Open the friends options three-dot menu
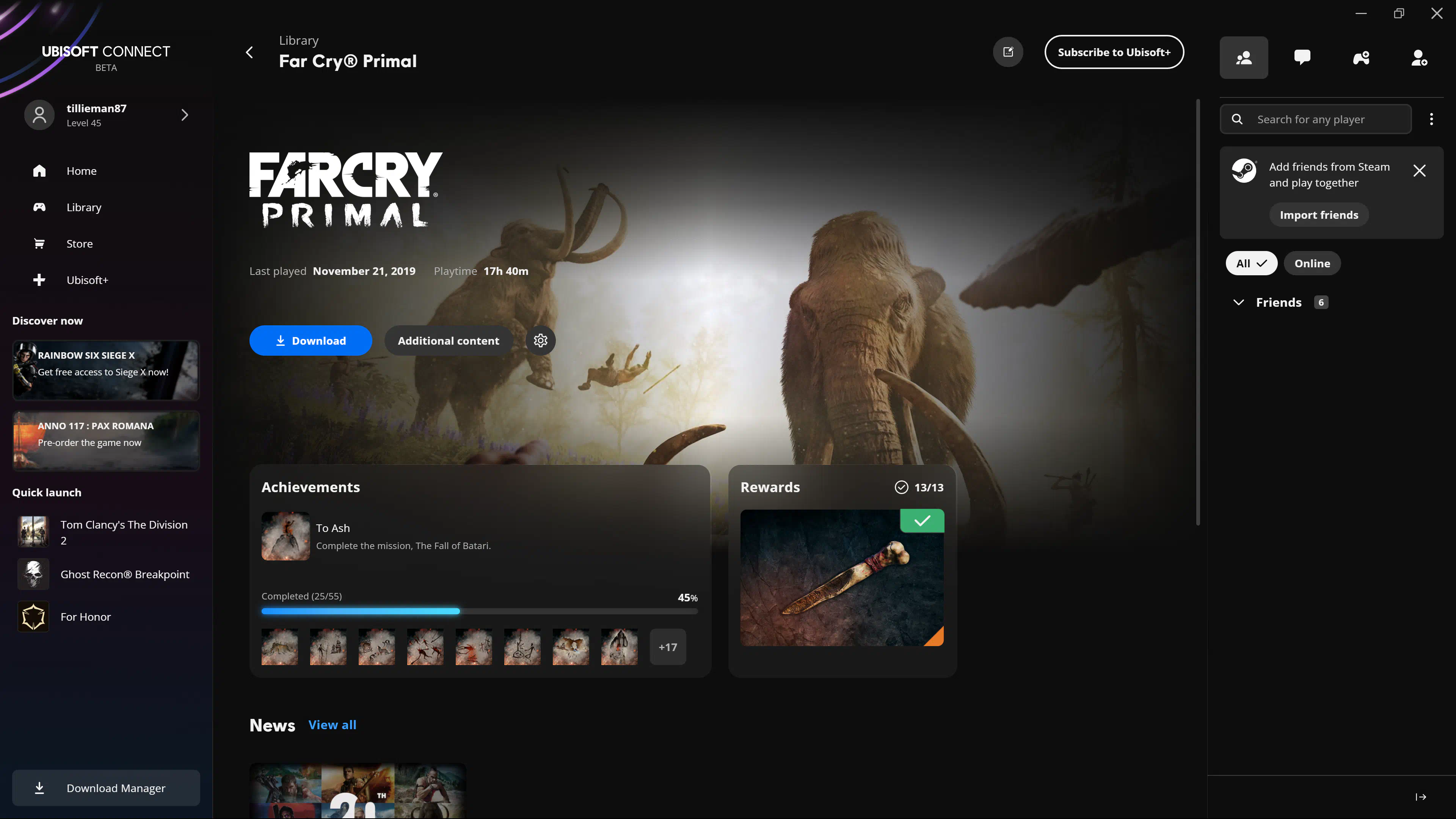1456x819 pixels. click(x=1431, y=119)
